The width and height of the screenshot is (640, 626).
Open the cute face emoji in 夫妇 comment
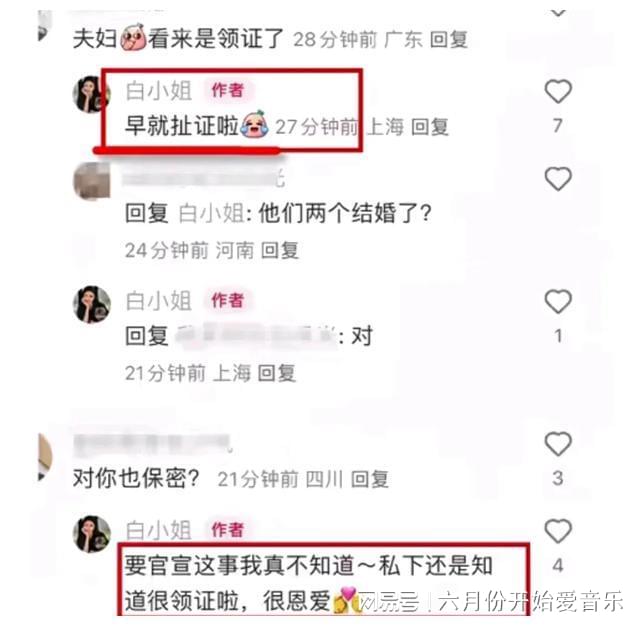(133, 38)
